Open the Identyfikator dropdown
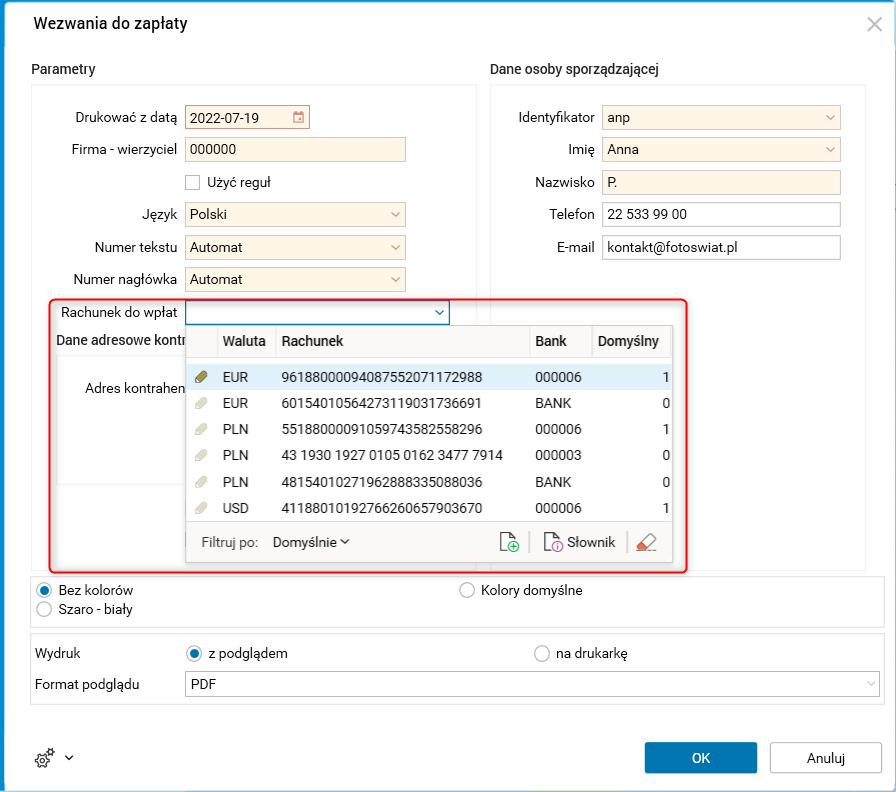The width and height of the screenshot is (896, 792). pos(830,118)
